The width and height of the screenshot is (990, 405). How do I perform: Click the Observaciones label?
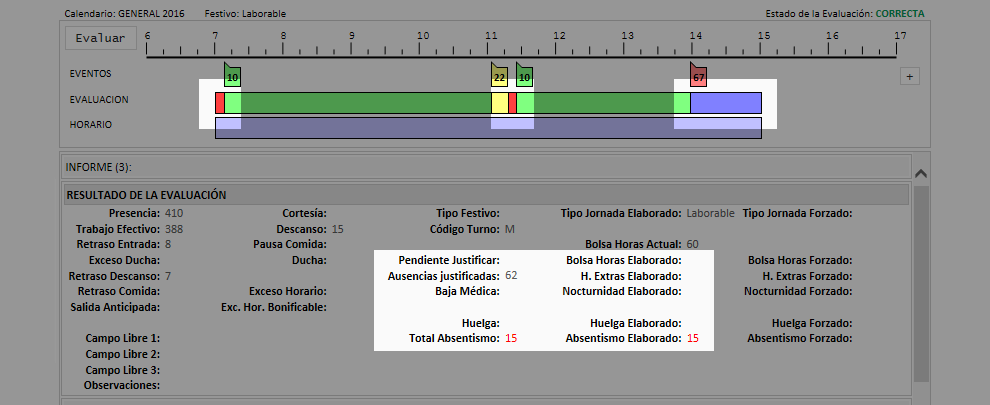point(122,385)
